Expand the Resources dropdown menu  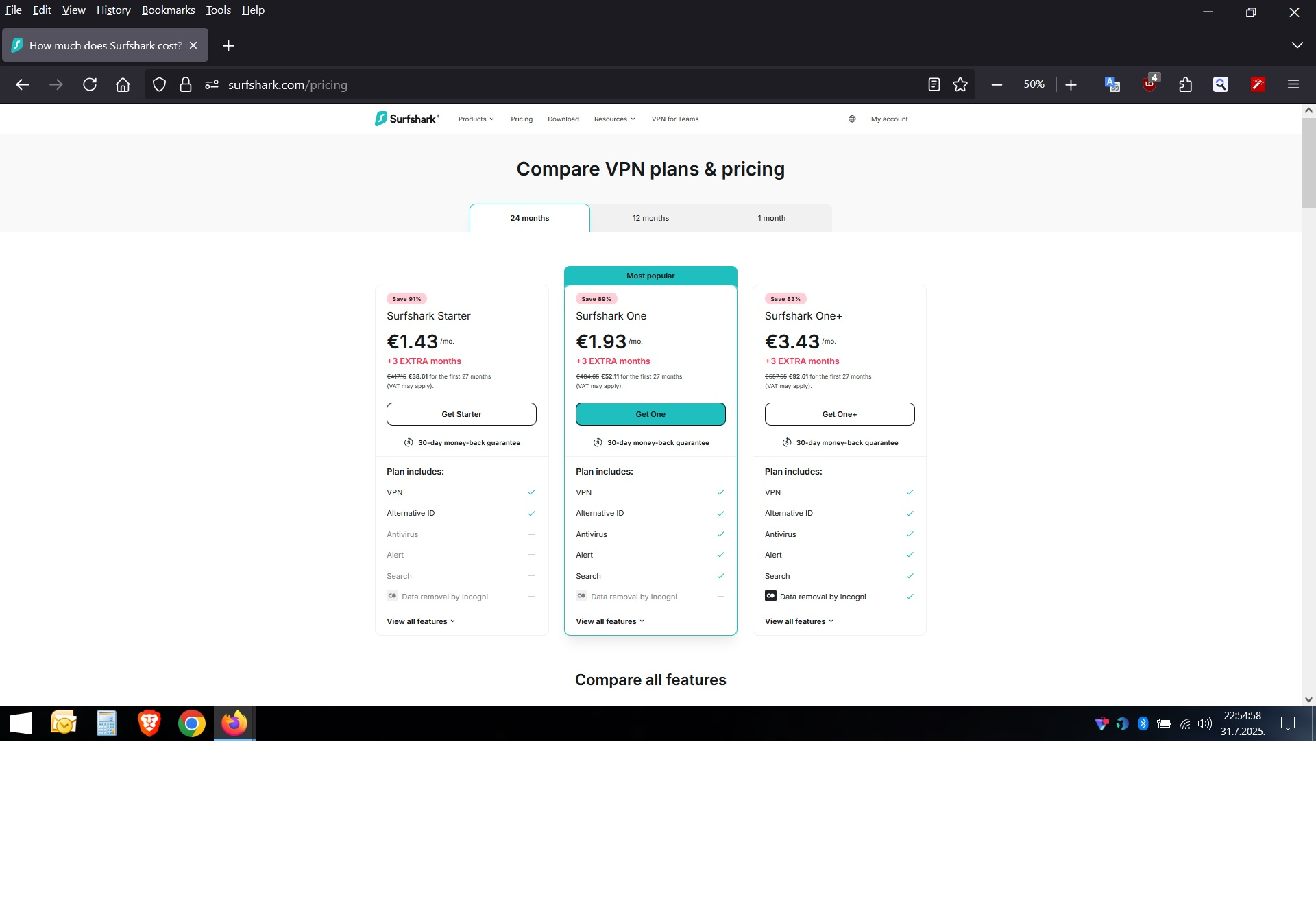614,119
